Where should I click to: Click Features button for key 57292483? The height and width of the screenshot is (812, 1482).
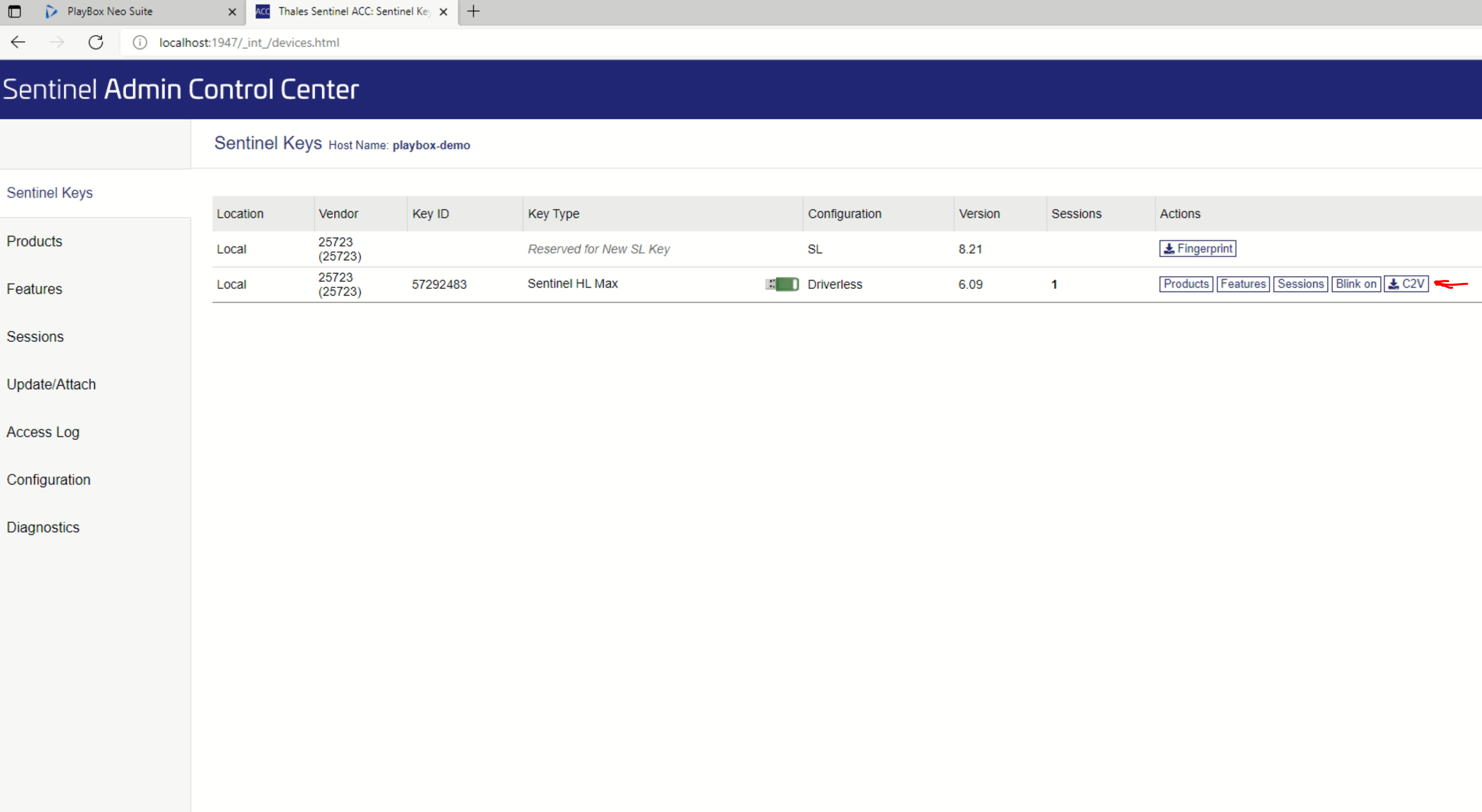(x=1243, y=284)
